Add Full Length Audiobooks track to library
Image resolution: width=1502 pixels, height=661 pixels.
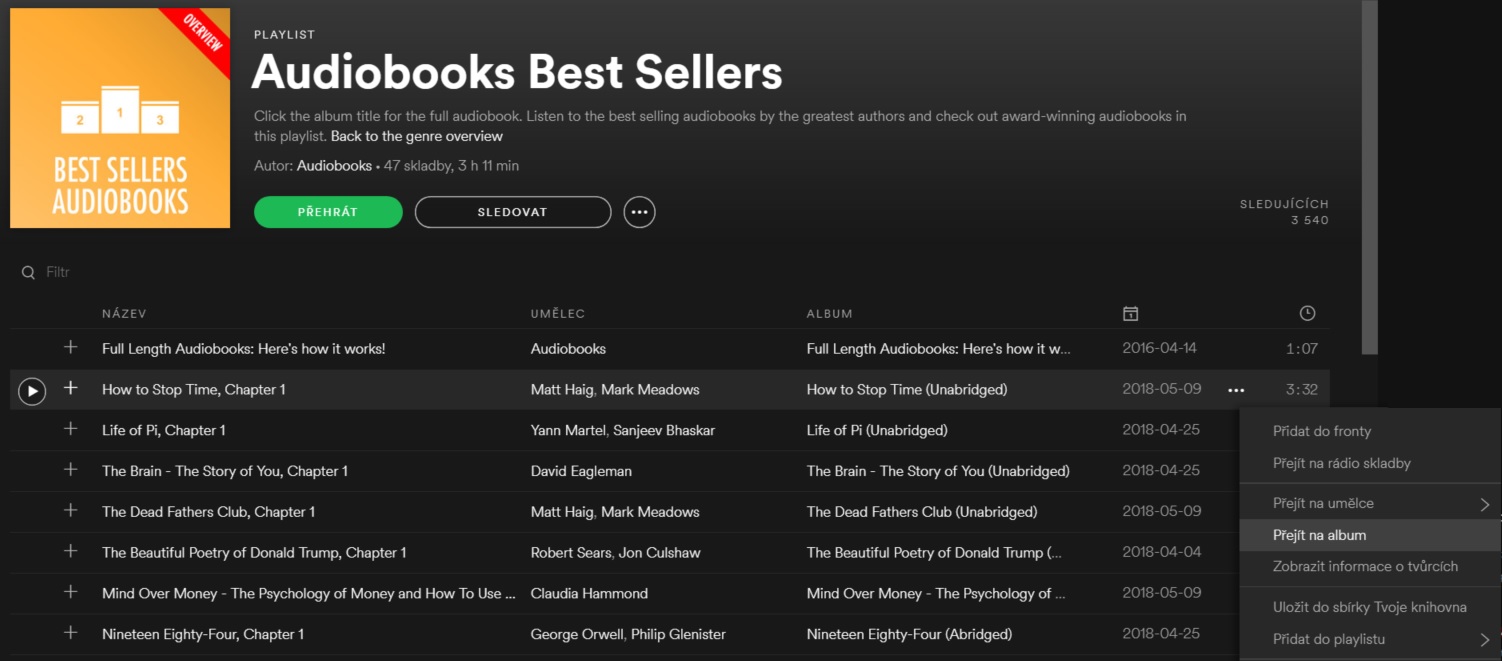click(x=70, y=348)
